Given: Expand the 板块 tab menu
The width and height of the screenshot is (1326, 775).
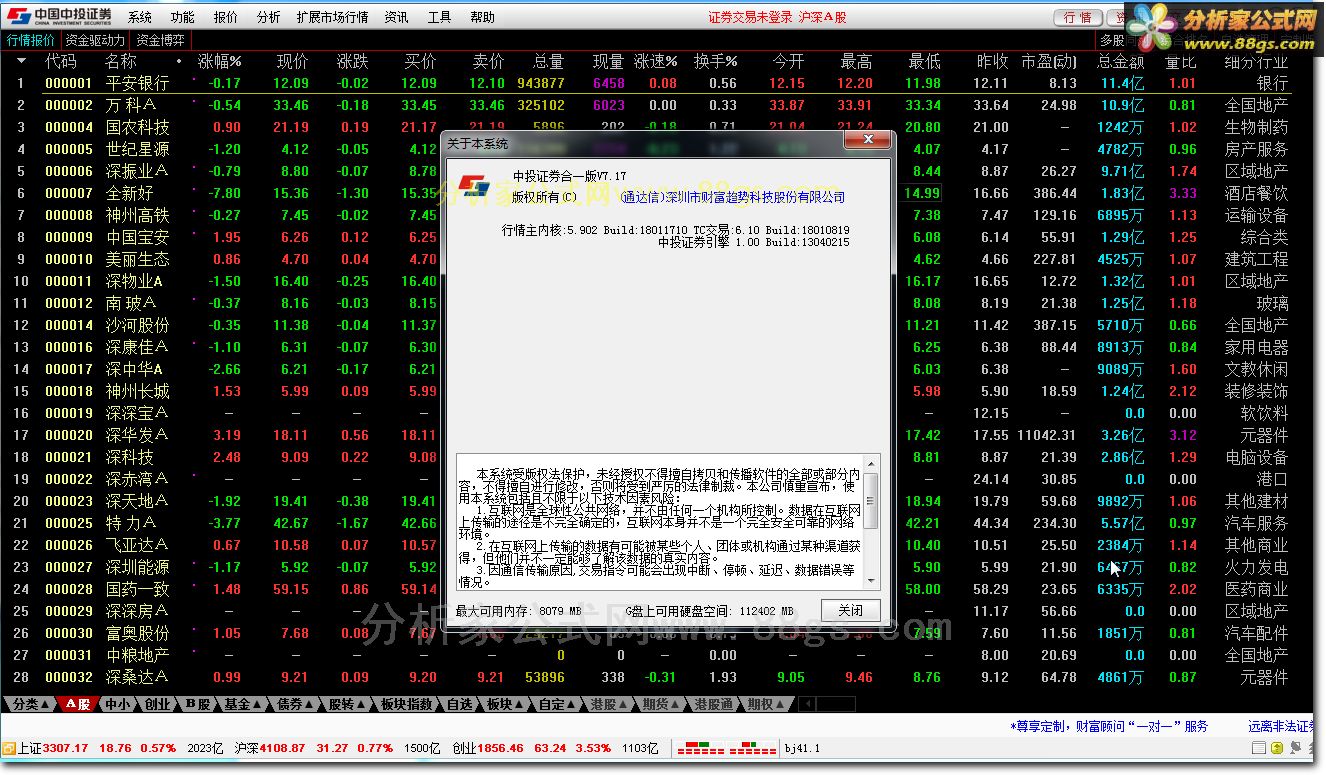Looking at the screenshot, I should 505,704.
